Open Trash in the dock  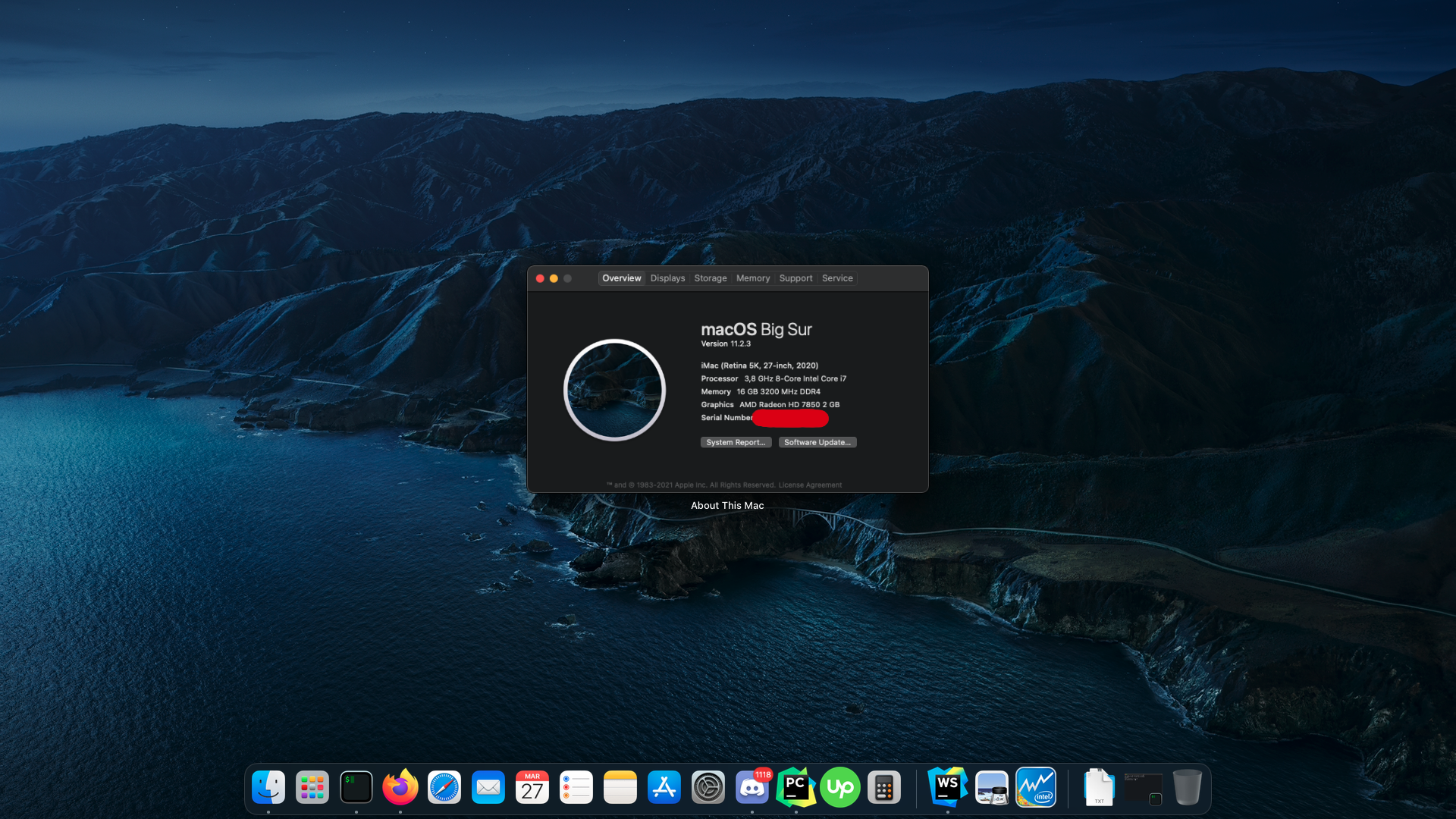click(x=1187, y=787)
